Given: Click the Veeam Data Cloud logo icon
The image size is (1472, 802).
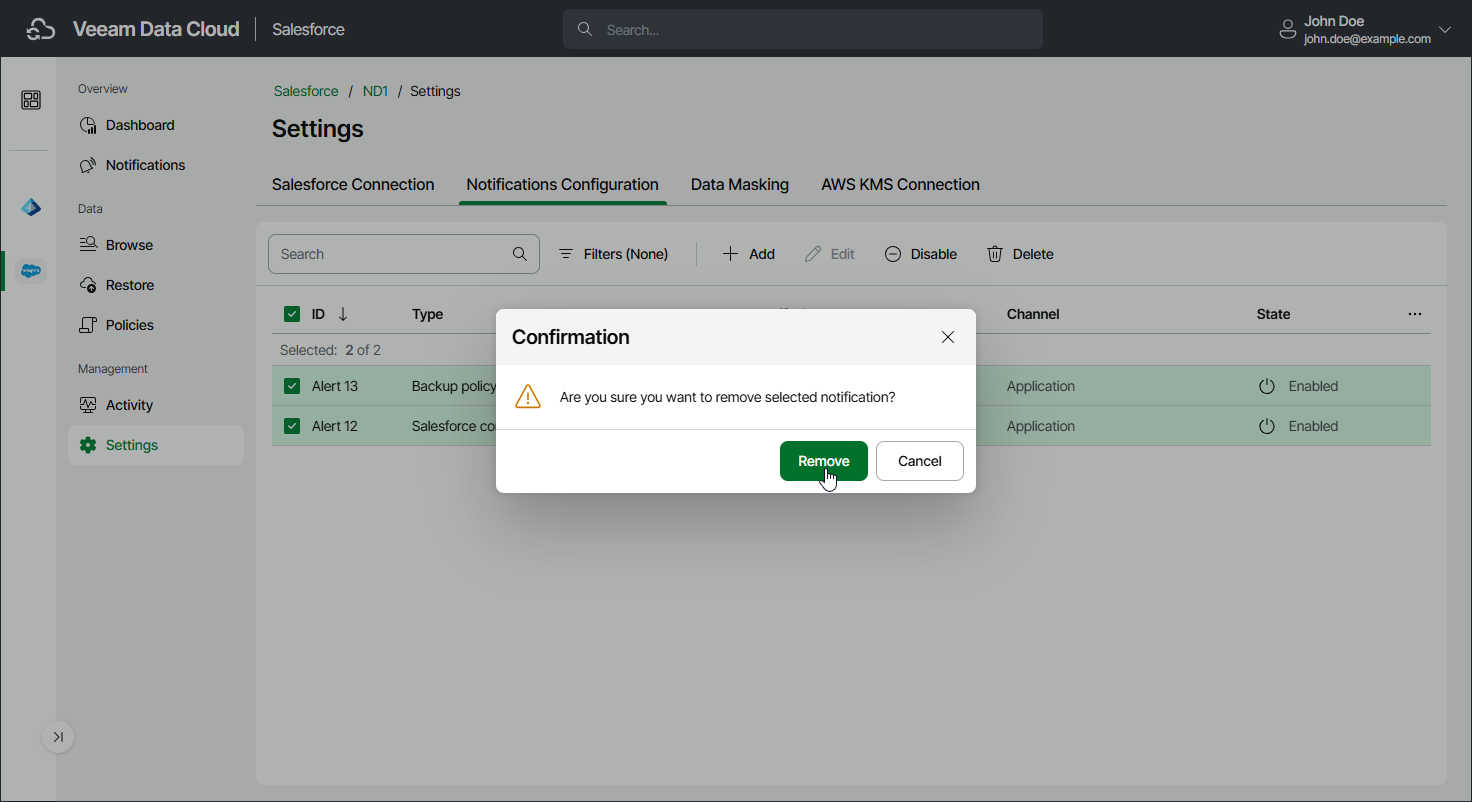Looking at the screenshot, I should (40, 30).
